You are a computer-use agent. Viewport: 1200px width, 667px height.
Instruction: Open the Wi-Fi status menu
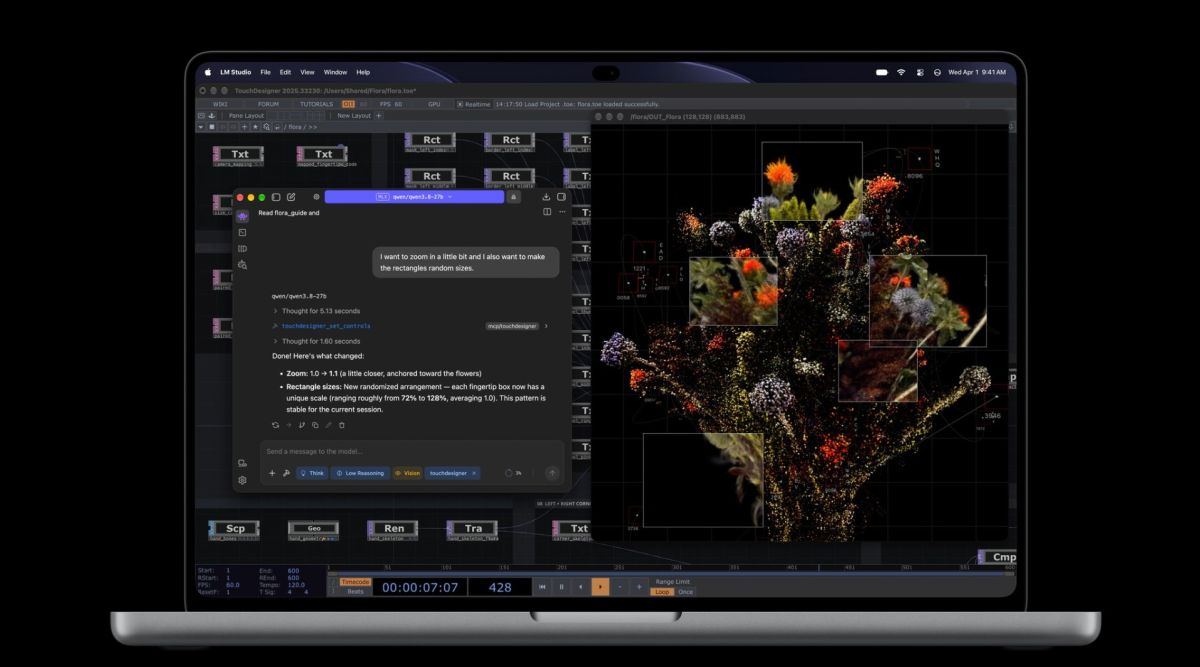900,72
